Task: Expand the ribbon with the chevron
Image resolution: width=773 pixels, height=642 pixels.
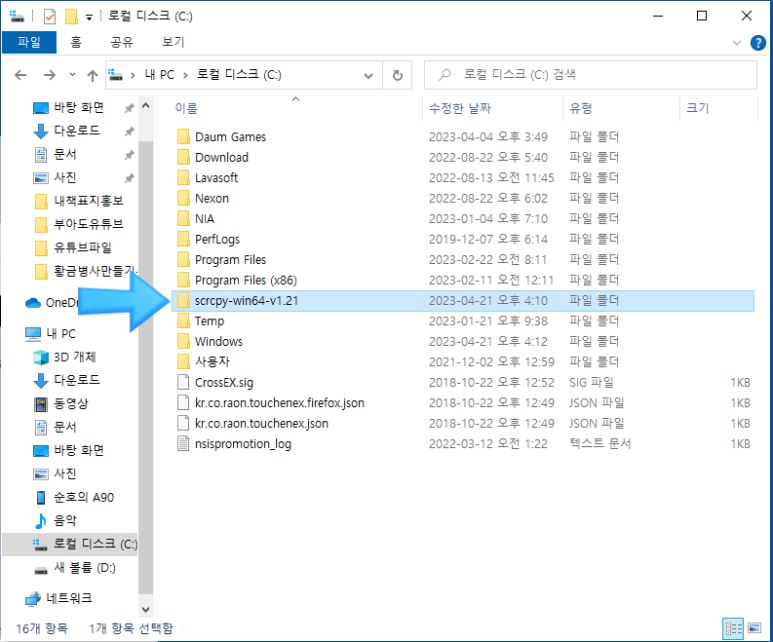Action: click(737, 43)
